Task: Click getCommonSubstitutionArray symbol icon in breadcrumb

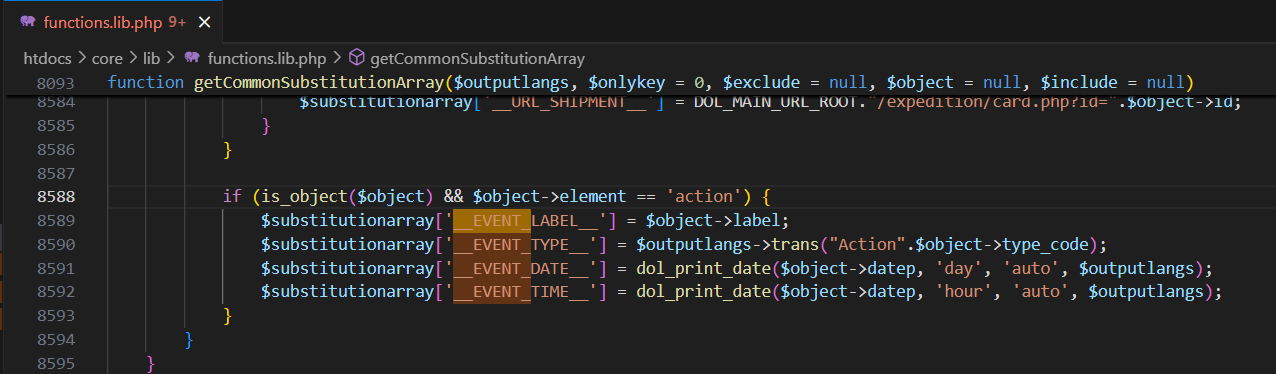Action: 356,58
